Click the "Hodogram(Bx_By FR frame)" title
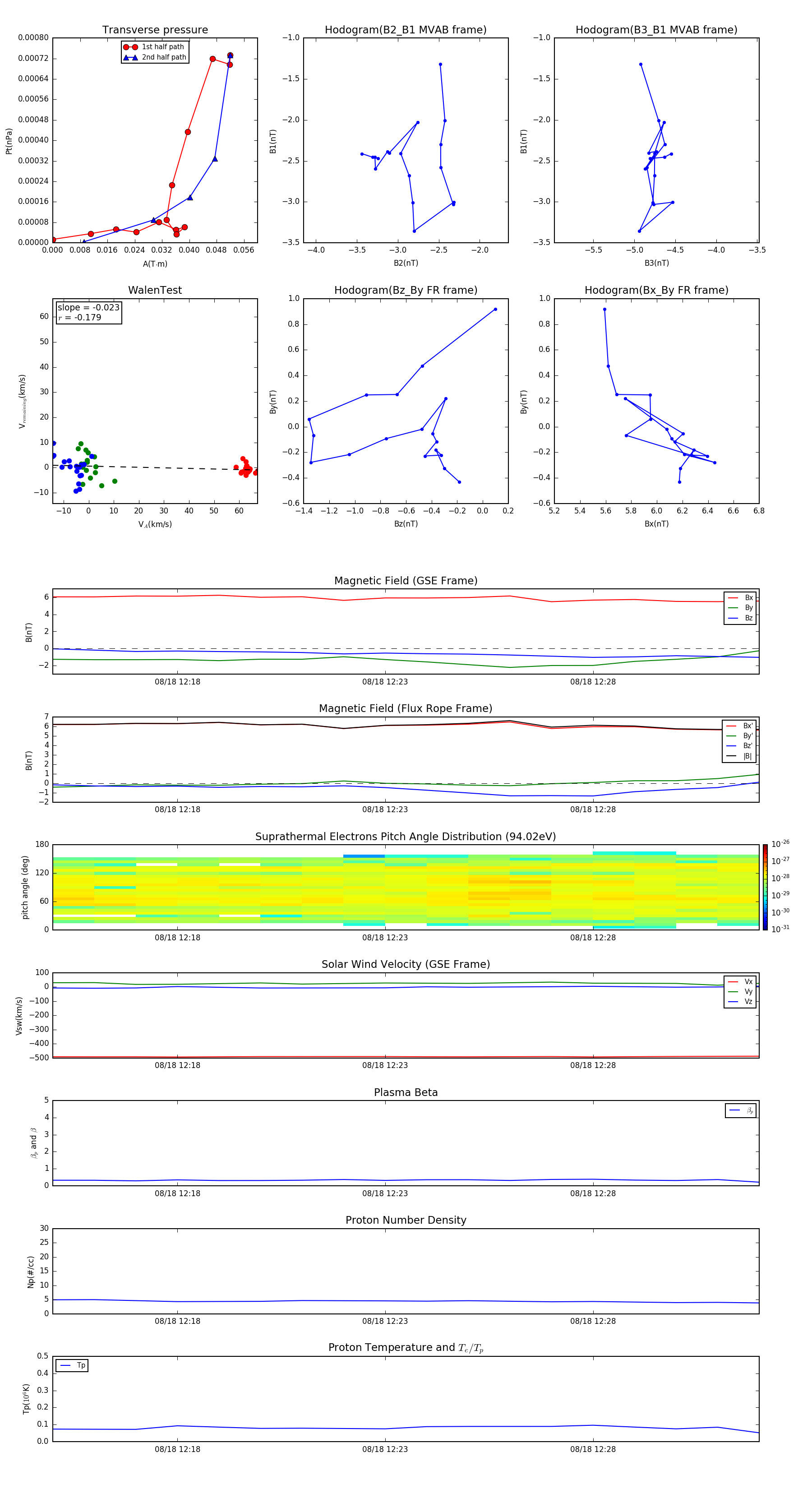This screenshot has width=812, height=1489. click(656, 290)
